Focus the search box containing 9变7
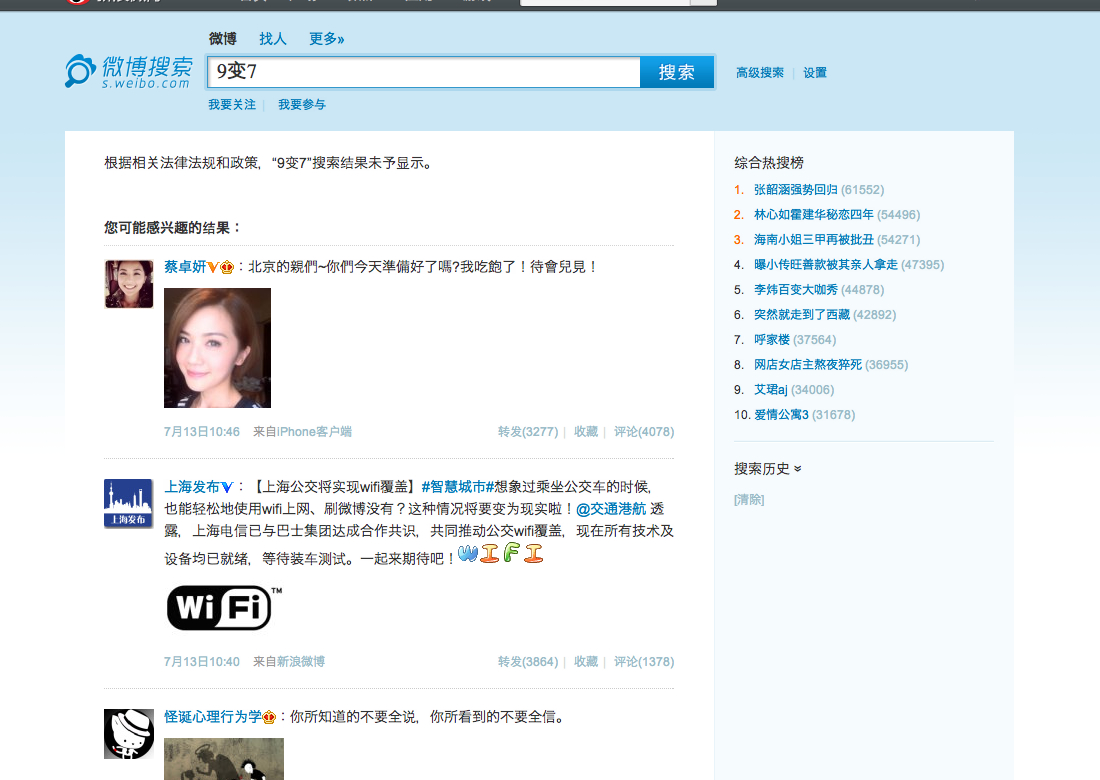 pyautogui.click(x=424, y=72)
